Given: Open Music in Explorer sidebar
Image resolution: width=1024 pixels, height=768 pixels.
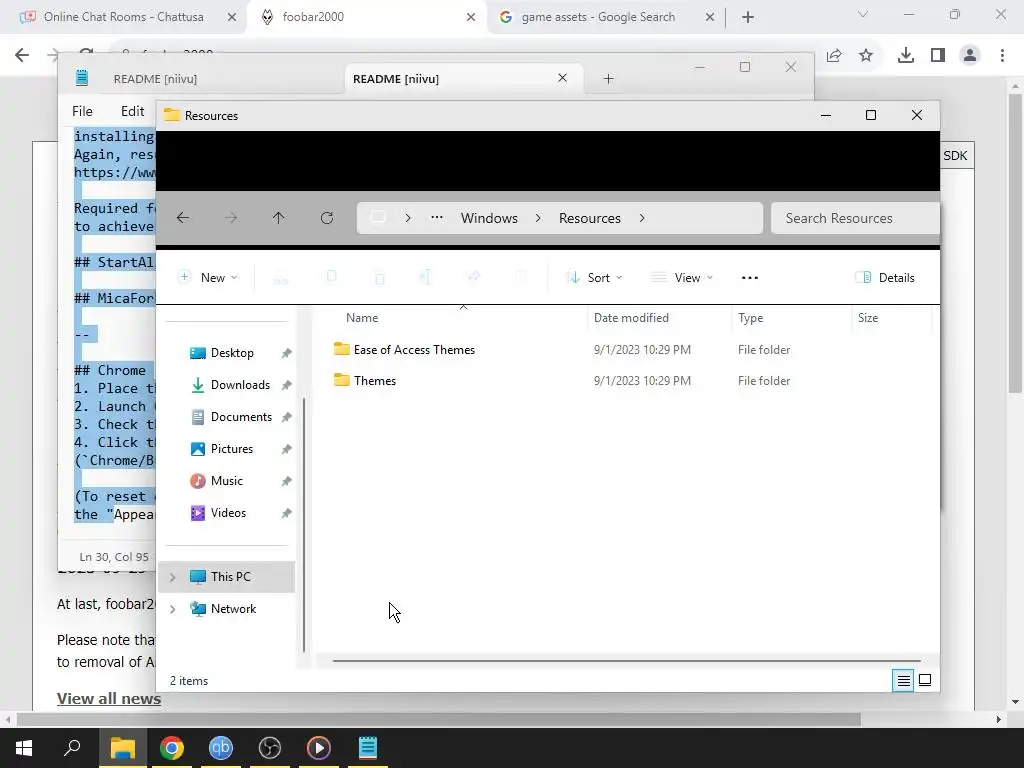Looking at the screenshot, I should coord(226,481).
